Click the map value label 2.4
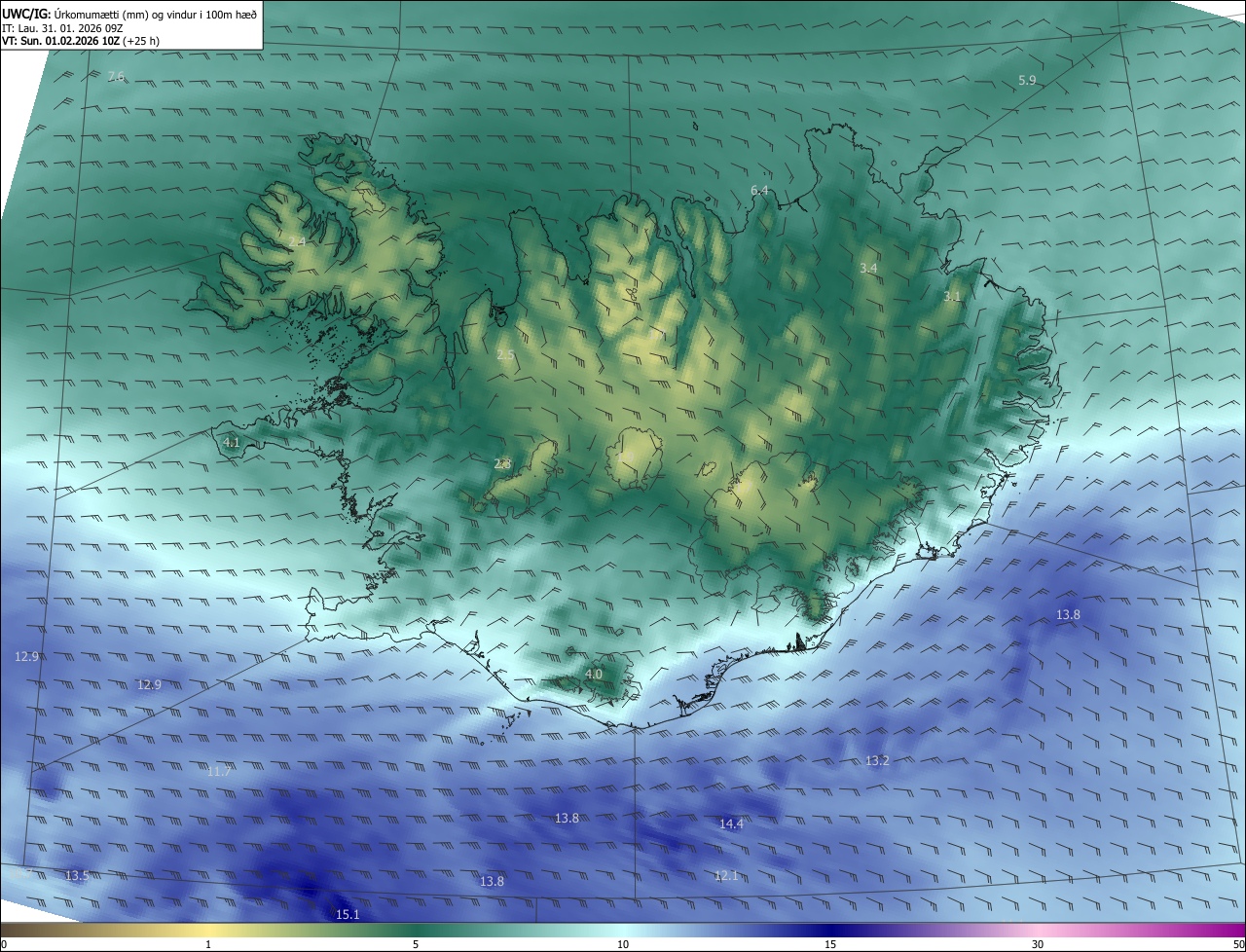The width and height of the screenshot is (1246, 952). pos(297,241)
